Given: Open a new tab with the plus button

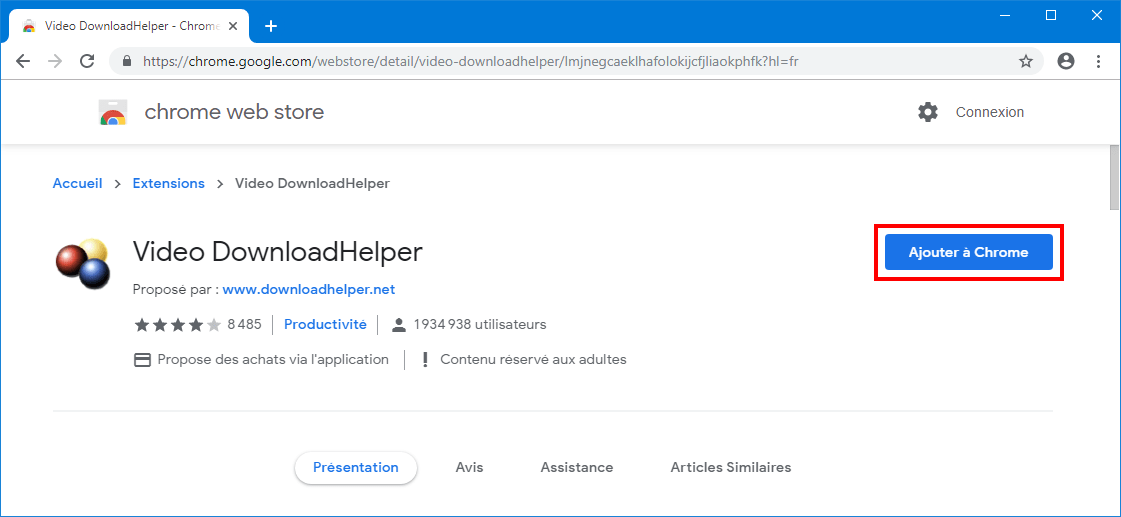Looking at the screenshot, I should click(x=271, y=26).
